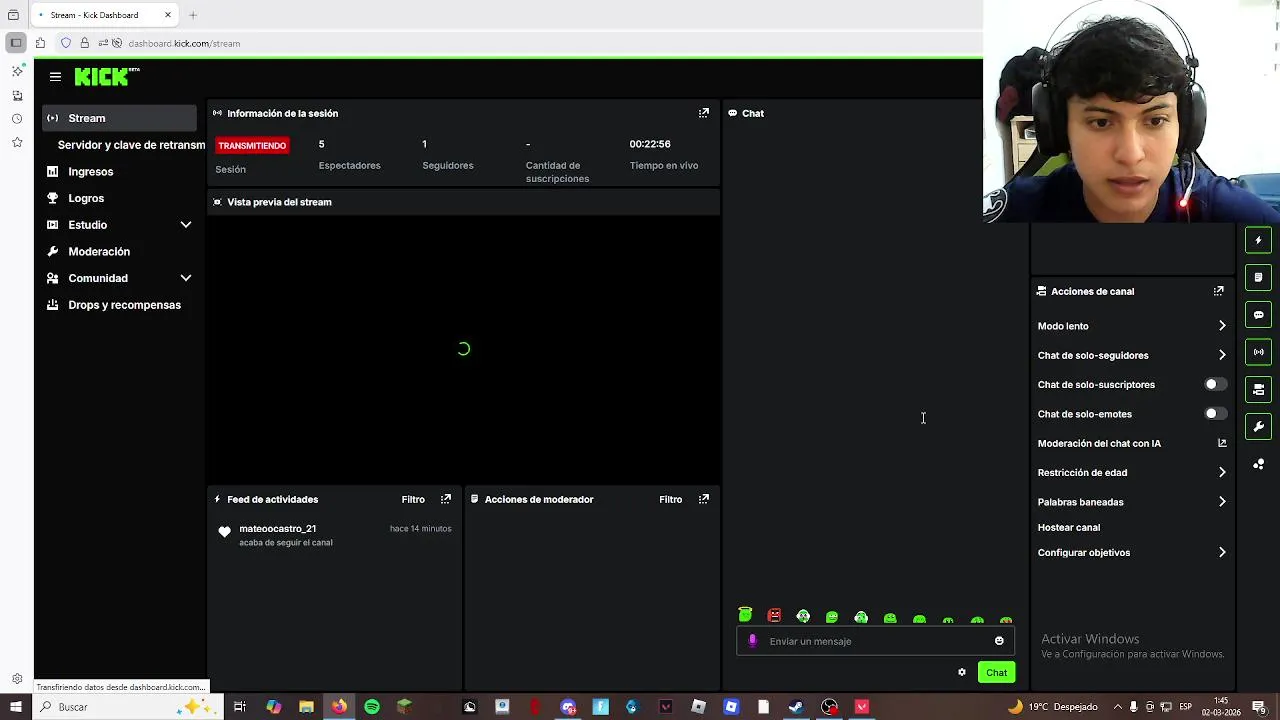Screen dimensions: 1280x720
Task: Open Modo lento options arrow
Action: pos(1222,326)
